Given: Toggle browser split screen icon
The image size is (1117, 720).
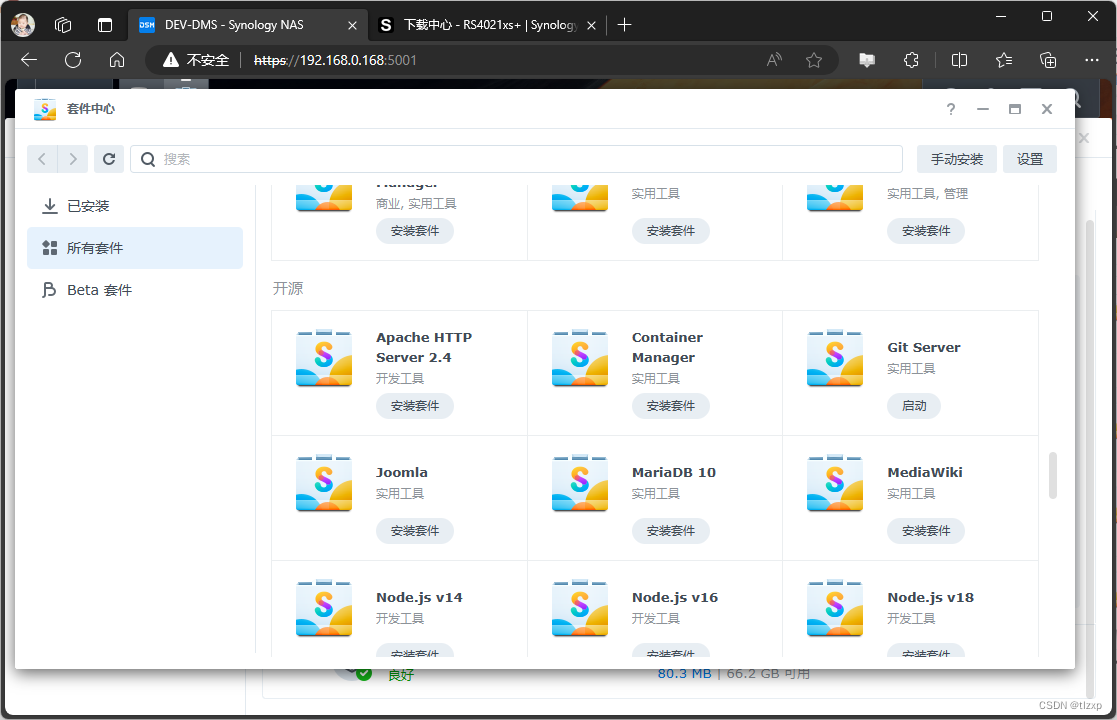Looking at the screenshot, I should [x=960, y=61].
